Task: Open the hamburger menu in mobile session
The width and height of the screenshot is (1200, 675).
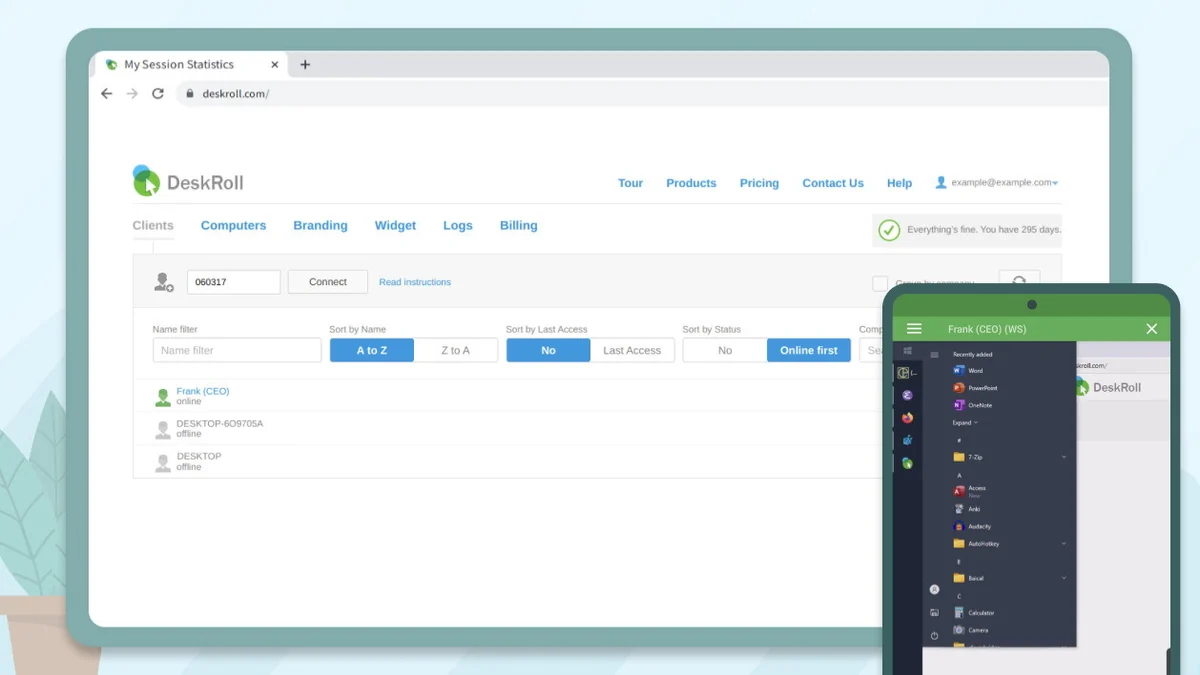Action: tap(913, 329)
